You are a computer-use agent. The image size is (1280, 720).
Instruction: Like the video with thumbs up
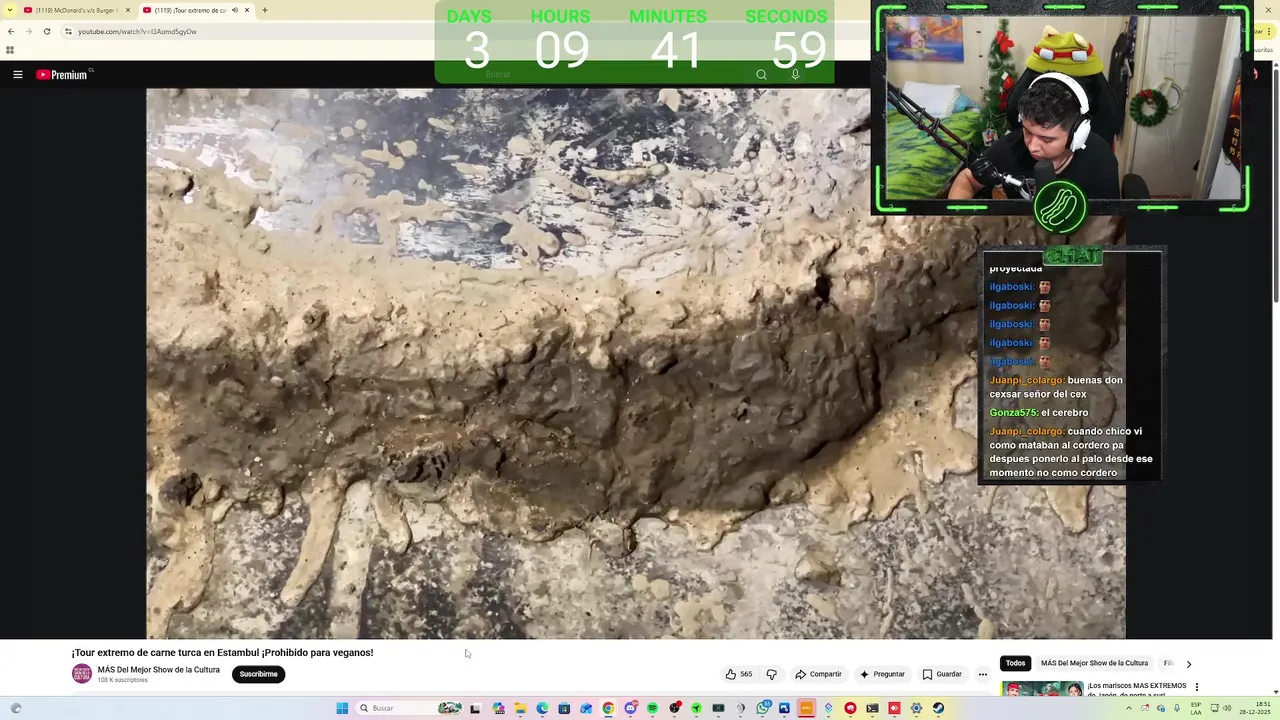(x=738, y=674)
